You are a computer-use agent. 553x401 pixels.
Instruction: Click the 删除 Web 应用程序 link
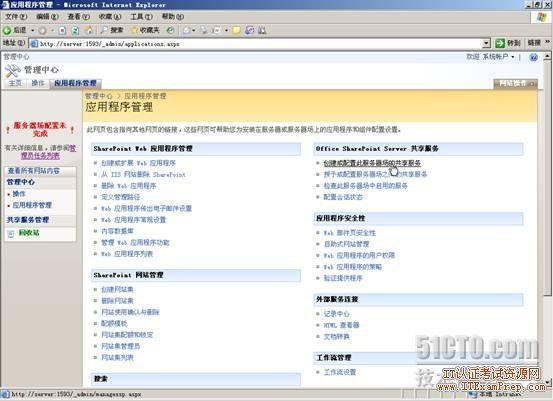pos(128,186)
